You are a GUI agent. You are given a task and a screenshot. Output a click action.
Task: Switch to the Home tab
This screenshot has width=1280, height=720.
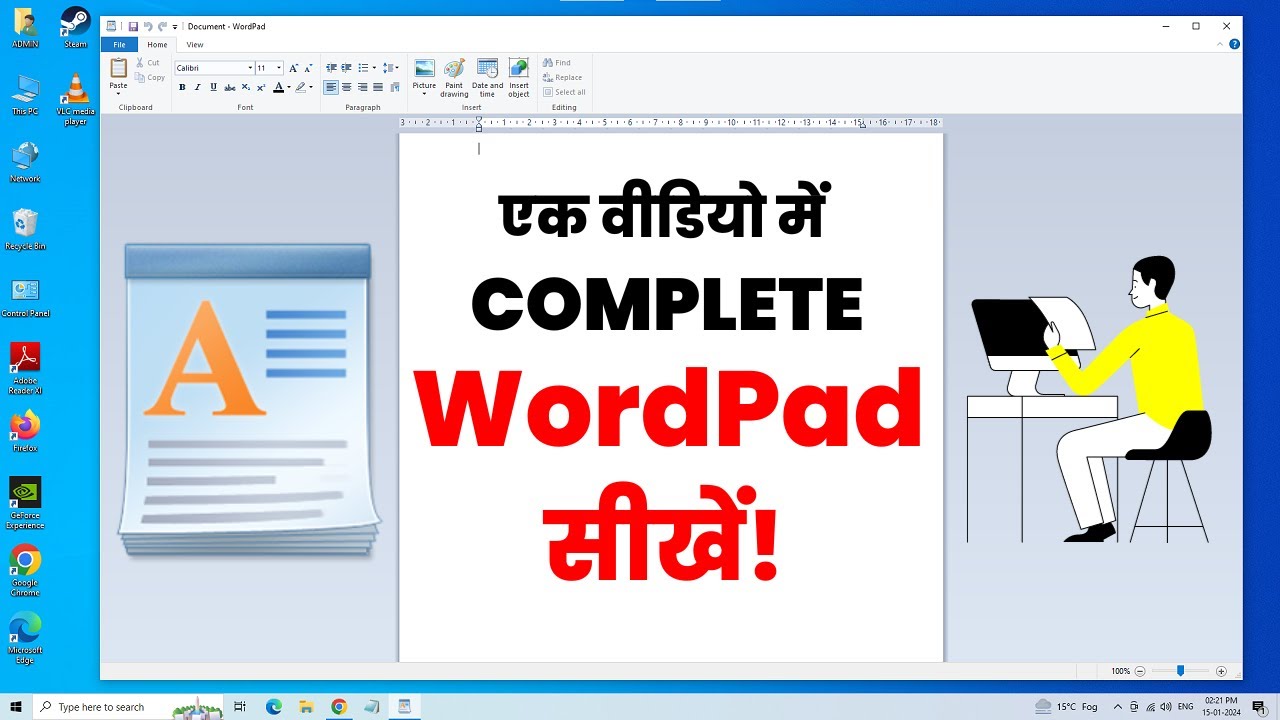tap(157, 45)
